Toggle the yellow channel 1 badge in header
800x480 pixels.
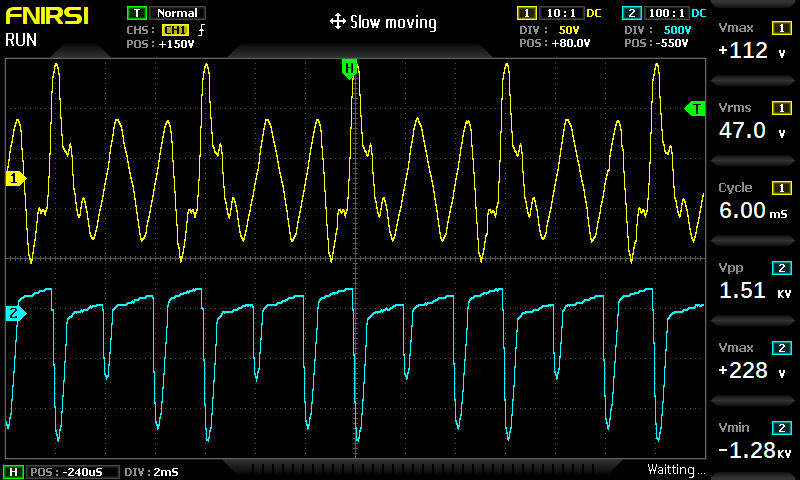[526, 13]
